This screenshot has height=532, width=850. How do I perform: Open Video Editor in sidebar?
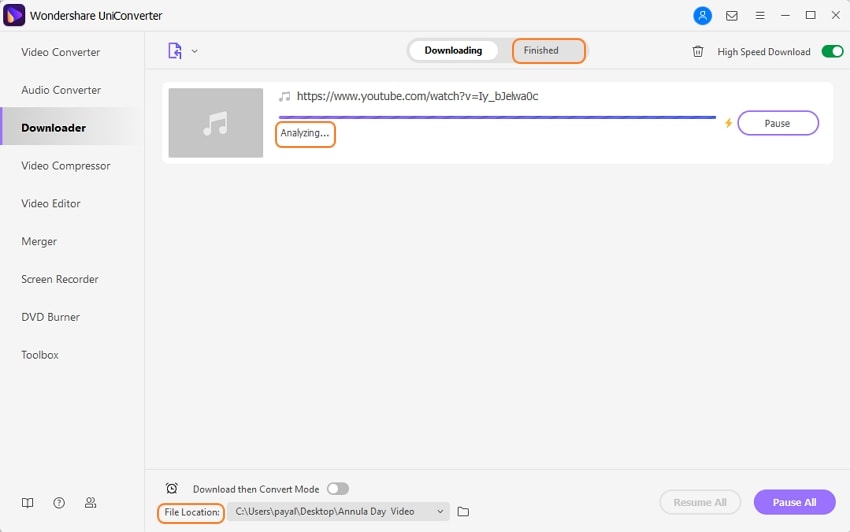click(x=51, y=204)
